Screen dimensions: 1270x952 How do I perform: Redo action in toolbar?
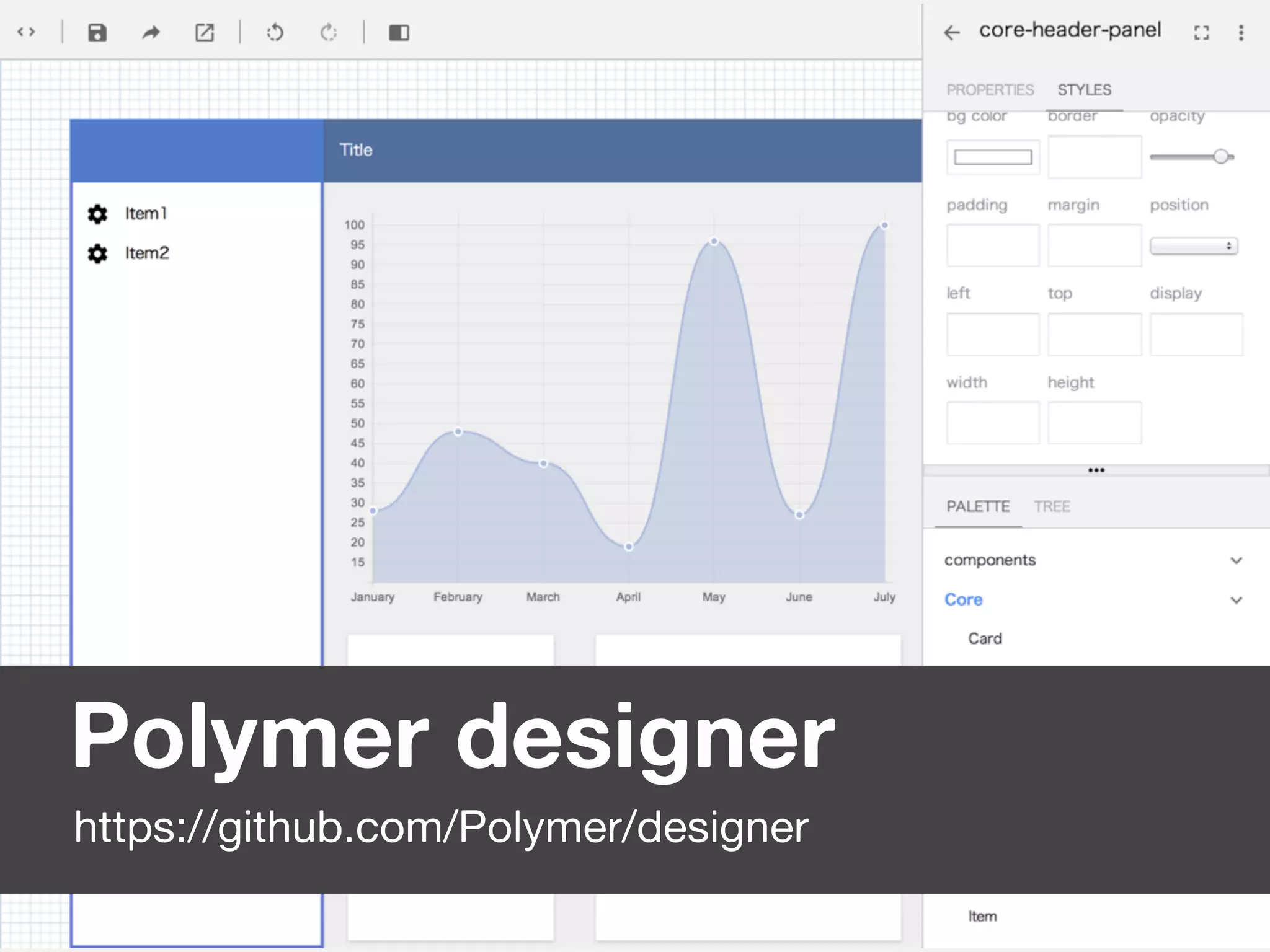329,32
